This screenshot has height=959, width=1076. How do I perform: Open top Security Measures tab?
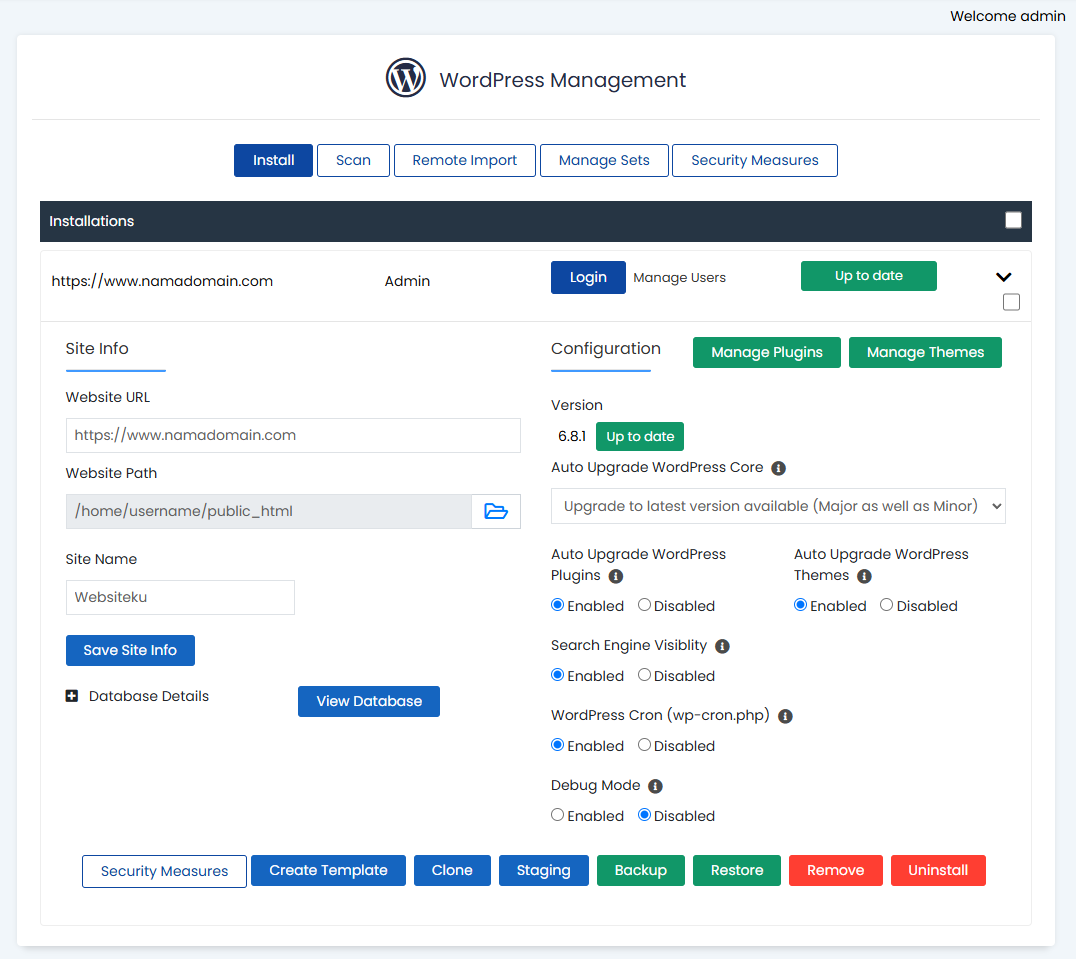point(755,161)
